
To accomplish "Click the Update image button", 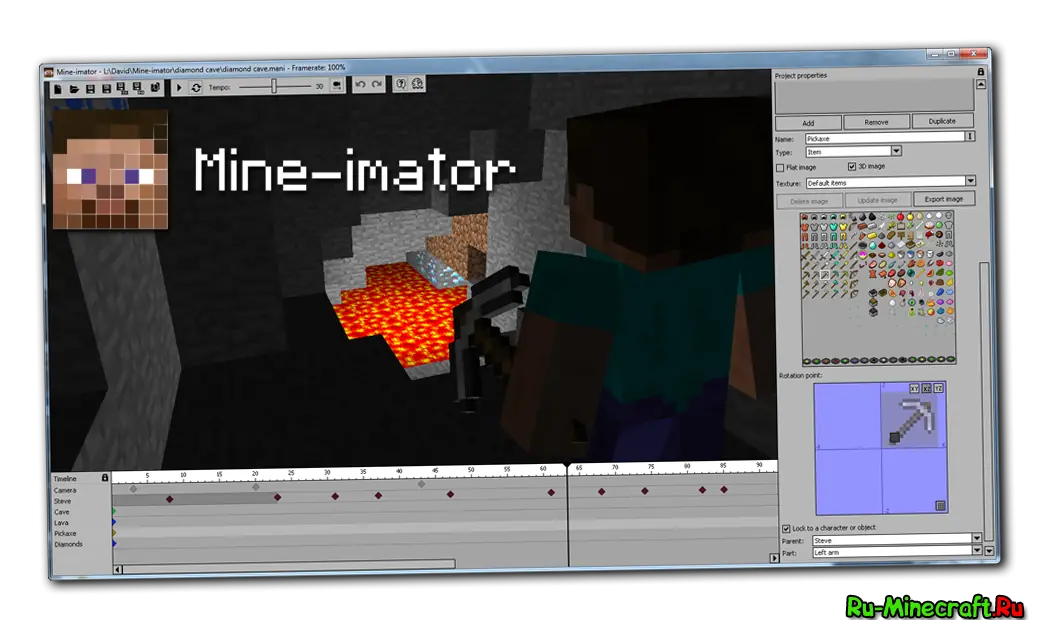I will tap(877, 200).
